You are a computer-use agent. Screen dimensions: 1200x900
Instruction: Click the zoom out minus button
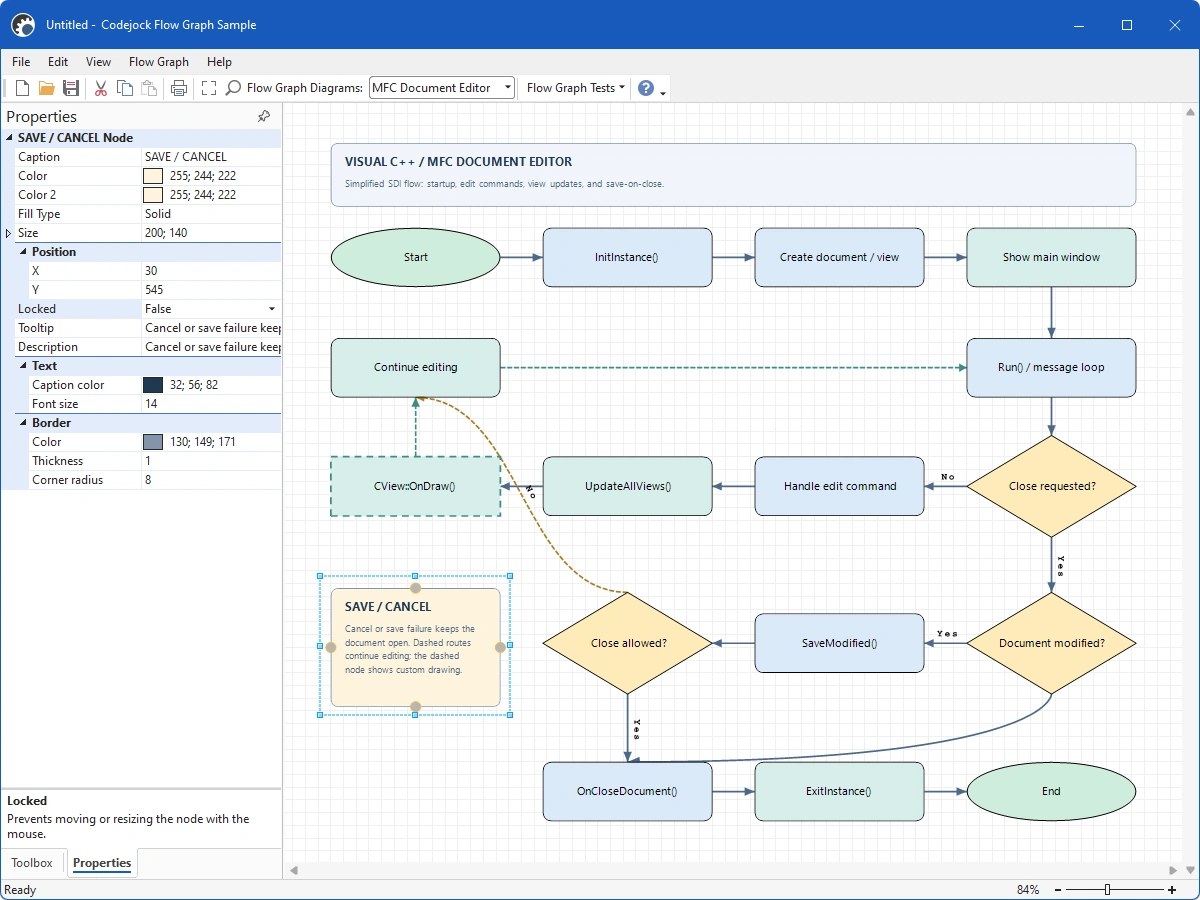pos(1056,890)
